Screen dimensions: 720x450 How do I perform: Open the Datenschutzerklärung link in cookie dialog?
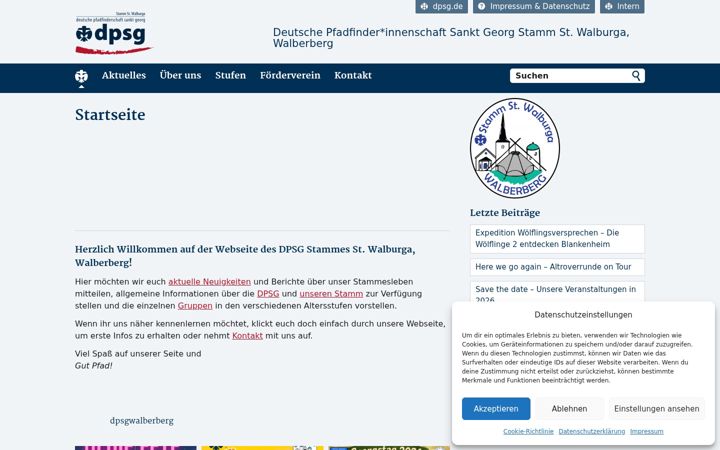click(x=592, y=431)
